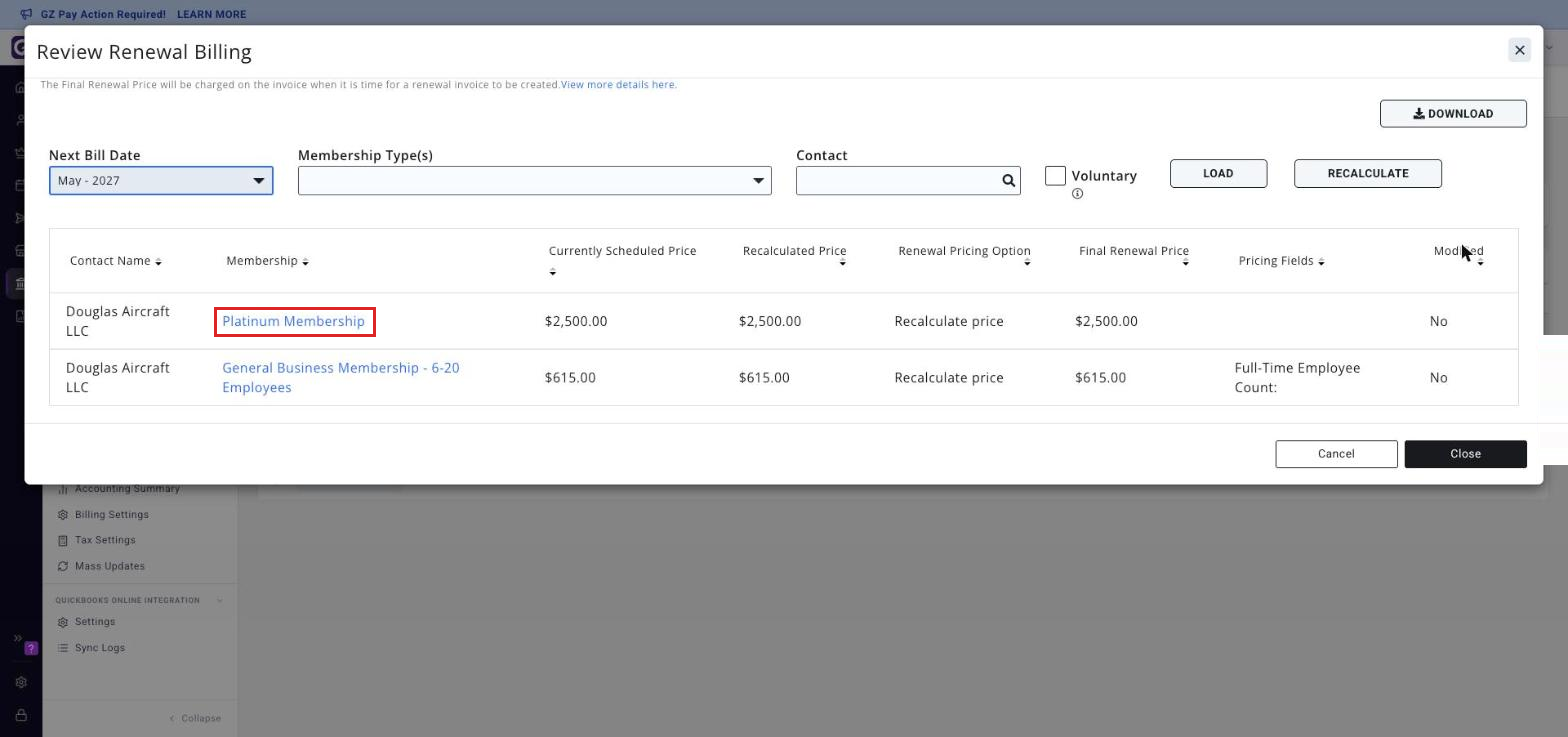Click the Tax Settings icon
The width and height of the screenshot is (1568, 737).
62,541
